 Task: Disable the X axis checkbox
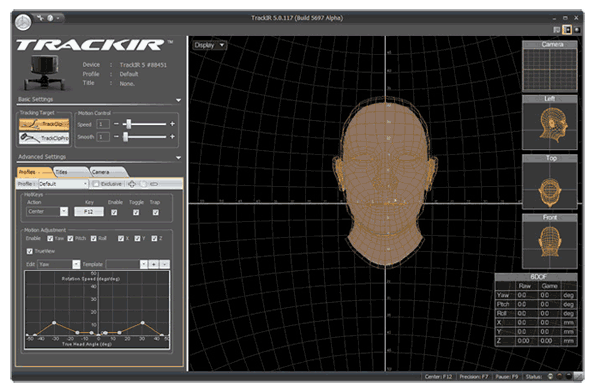click(121, 238)
